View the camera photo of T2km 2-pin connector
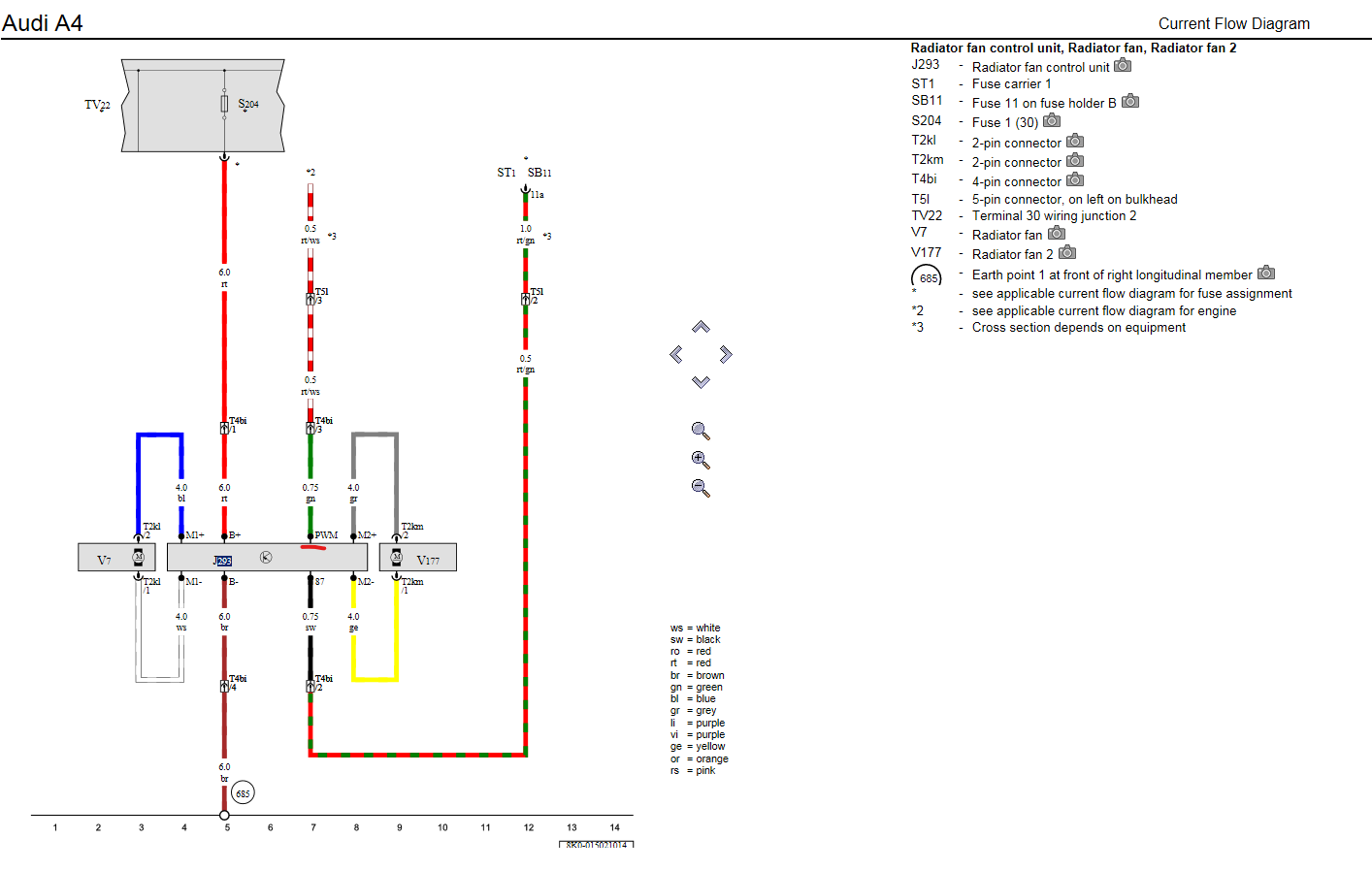Screen dimensions: 1372x871 1075,161
